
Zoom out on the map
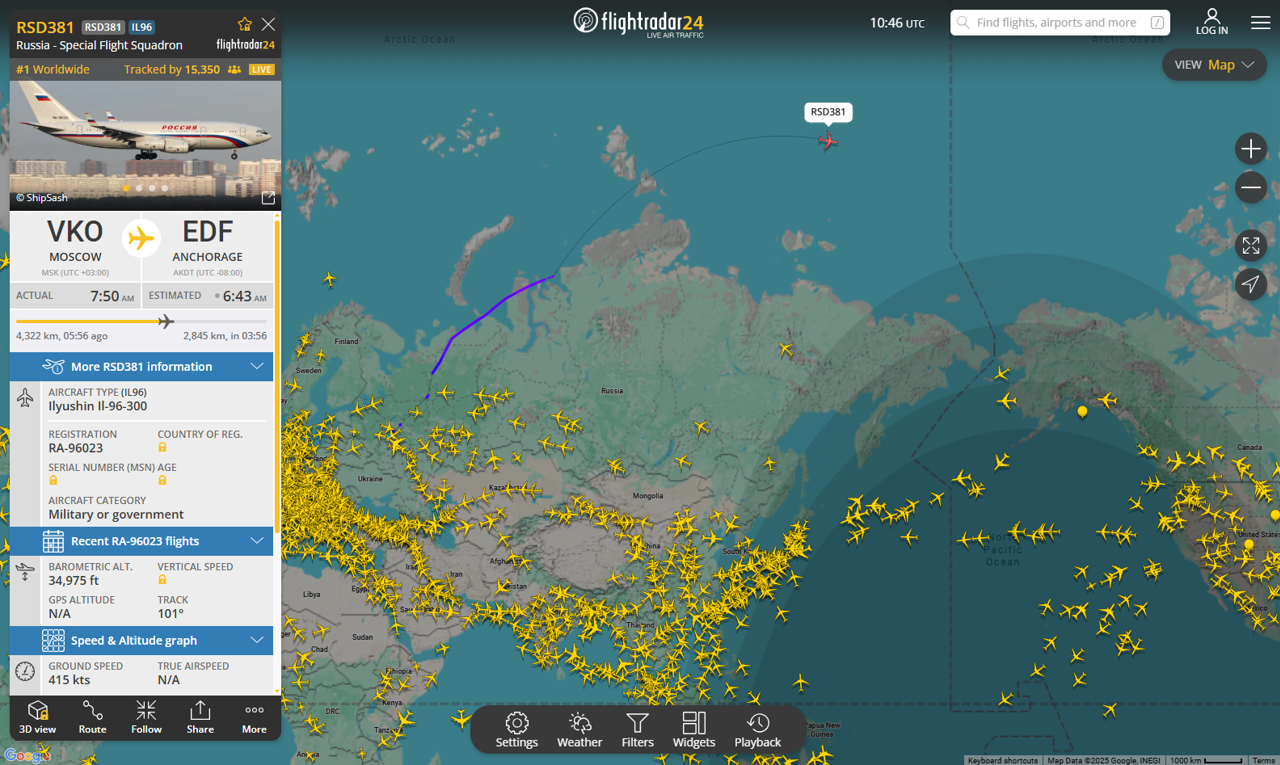tap(1251, 187)
